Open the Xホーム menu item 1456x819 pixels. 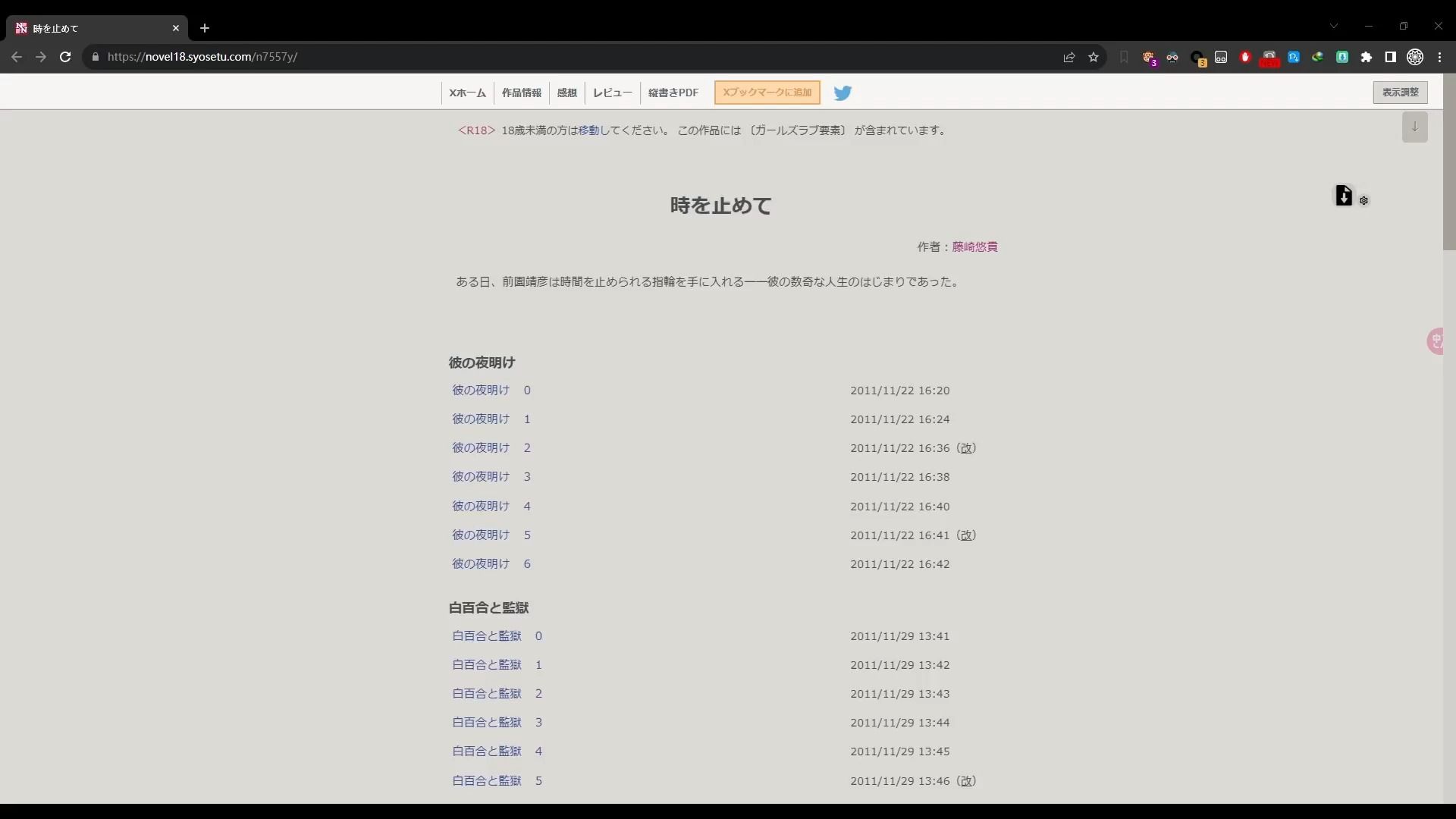coord(467,93)
